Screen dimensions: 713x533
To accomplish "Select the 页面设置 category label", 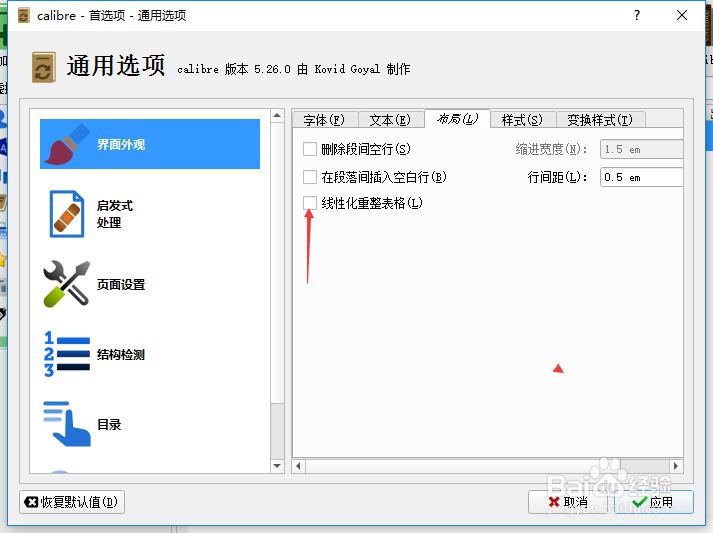I will pos(121,285).
